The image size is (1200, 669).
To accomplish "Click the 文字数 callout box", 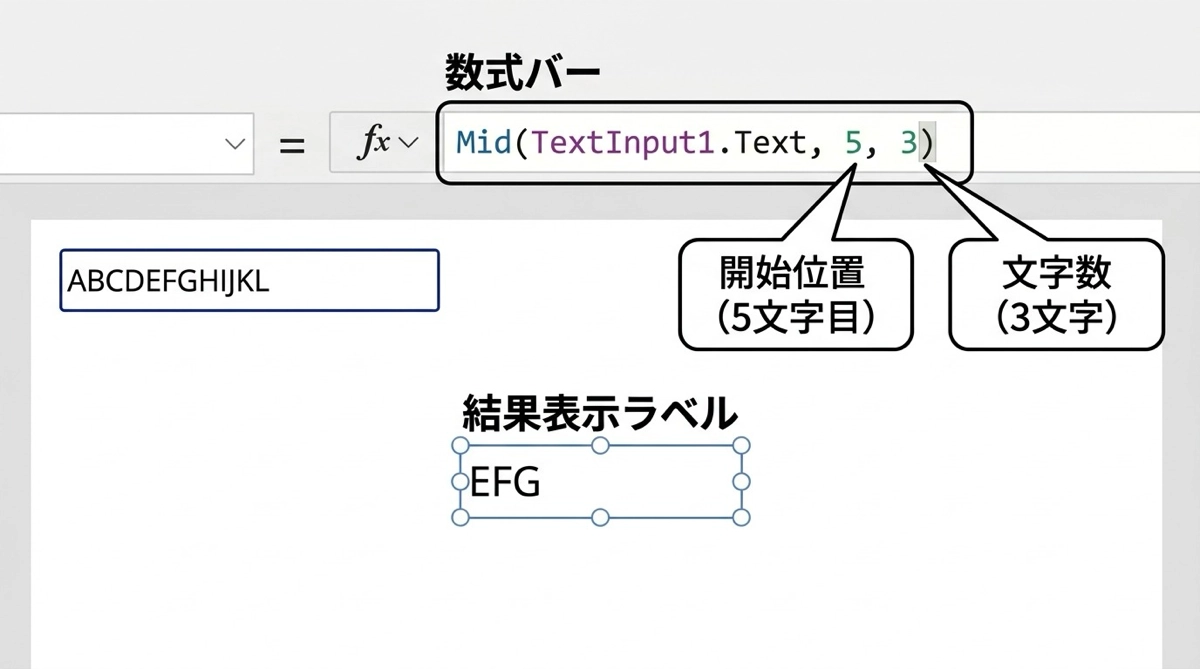I will click(1056, 294).
